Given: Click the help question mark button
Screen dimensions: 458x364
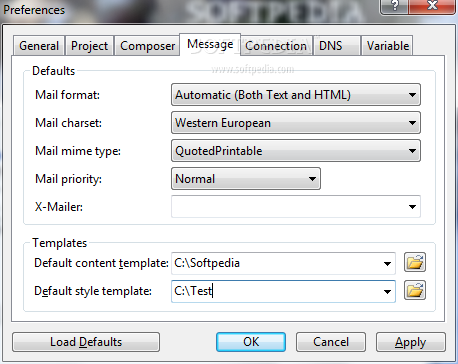Looking at the screenshot, I should coord(394,6).
